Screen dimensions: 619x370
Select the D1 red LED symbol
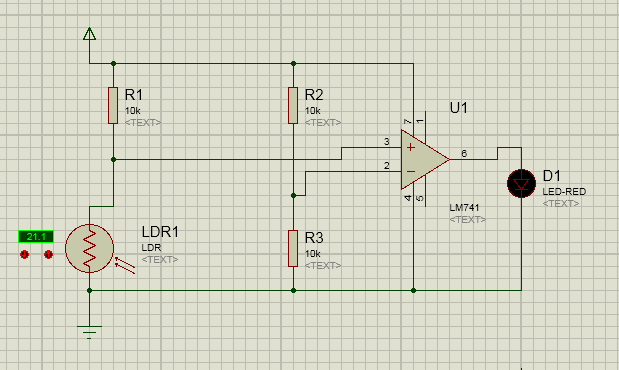pyautogui.click(x=521, y=183)
